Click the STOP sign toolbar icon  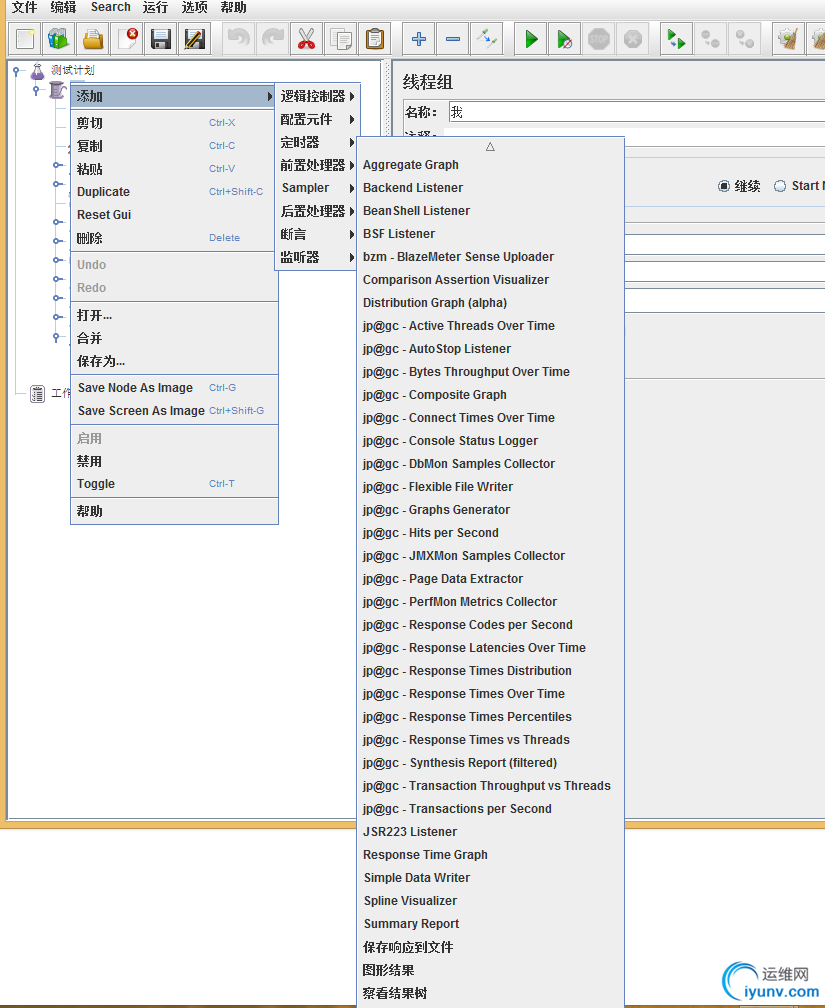(x=599, y=39)
